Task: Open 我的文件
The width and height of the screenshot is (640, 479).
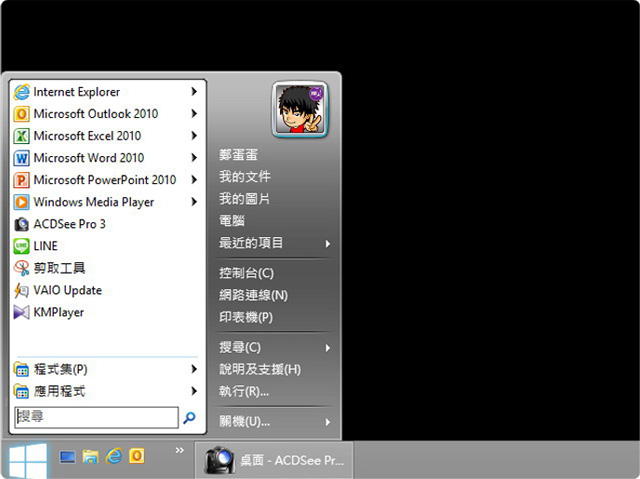Action: pyautogui.click(x=244, y=177)
